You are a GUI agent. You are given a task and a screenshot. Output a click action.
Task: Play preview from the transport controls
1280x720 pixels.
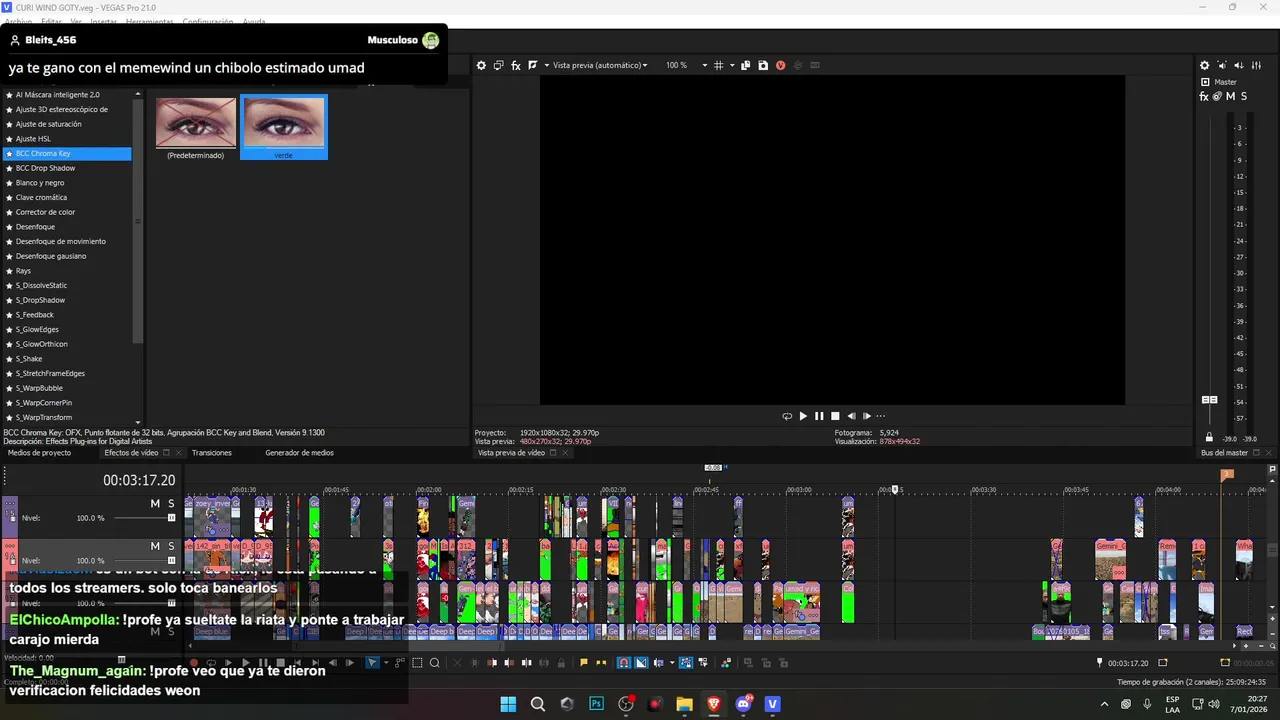coord(803,416)
